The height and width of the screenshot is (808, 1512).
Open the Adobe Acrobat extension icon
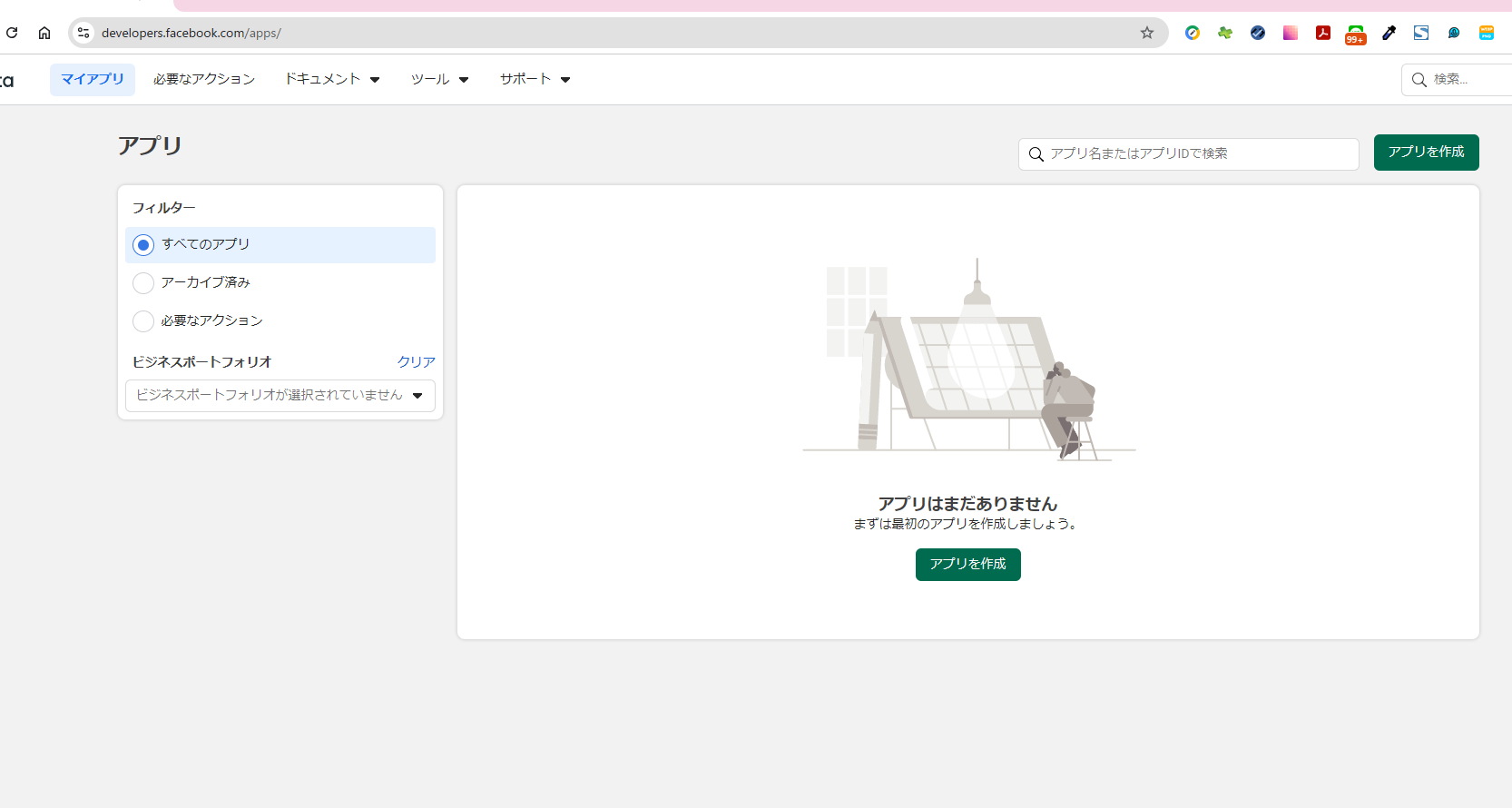(1323, 33)
